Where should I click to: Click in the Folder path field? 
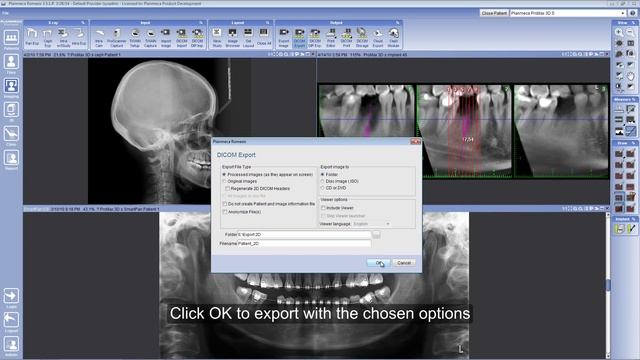pyautogui.click(x=304, y=235)
